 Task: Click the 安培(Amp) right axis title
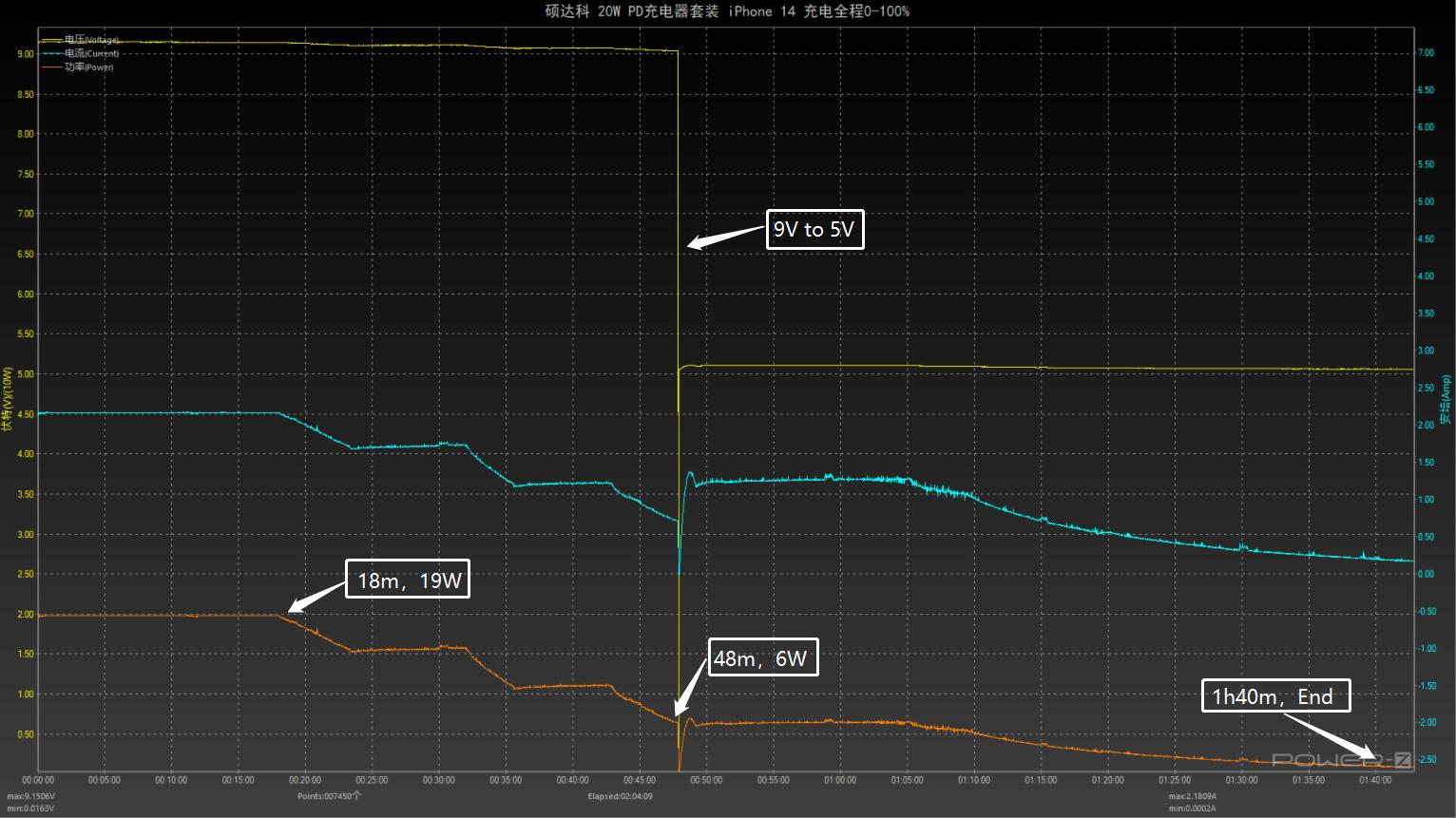[1446, 399]
